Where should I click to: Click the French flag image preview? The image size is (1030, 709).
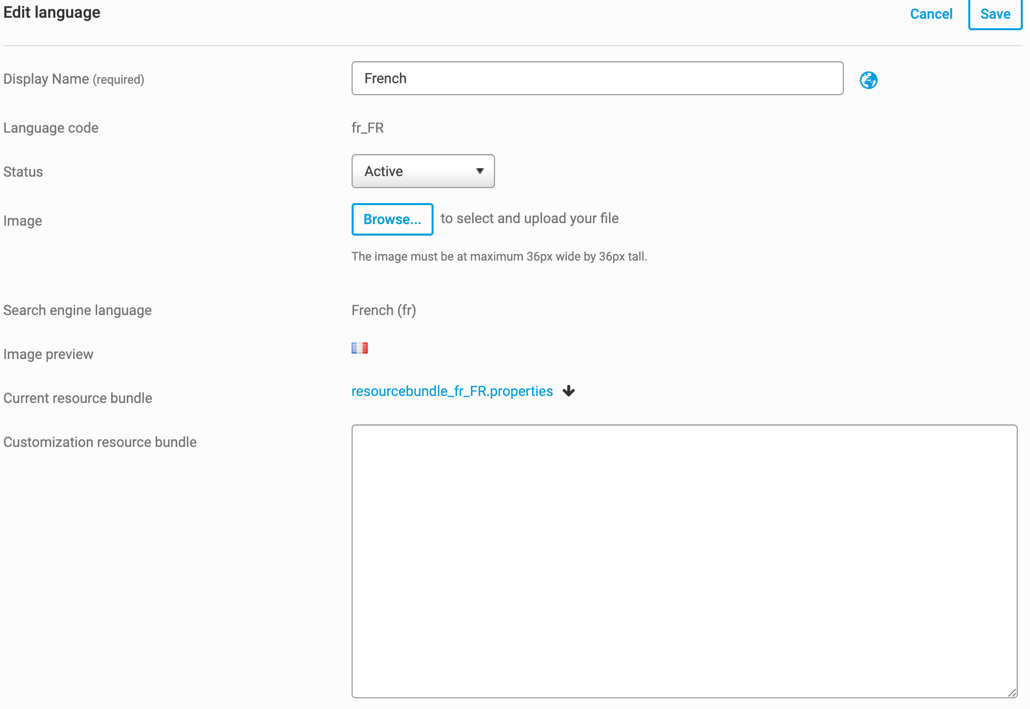[x=360, y=348]
